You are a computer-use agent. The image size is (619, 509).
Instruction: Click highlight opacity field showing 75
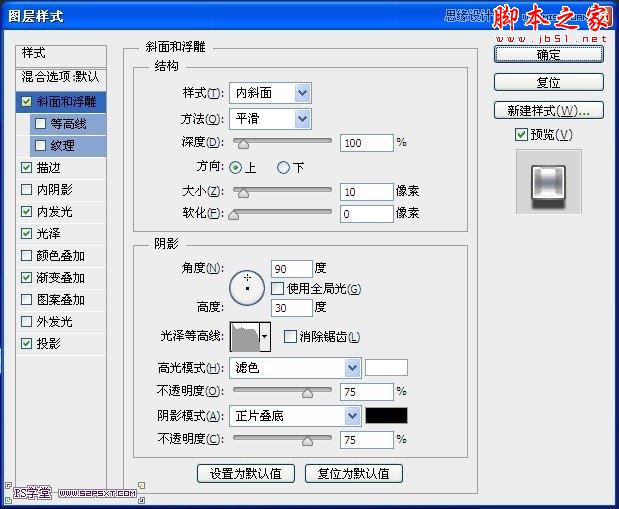(367, 392)
